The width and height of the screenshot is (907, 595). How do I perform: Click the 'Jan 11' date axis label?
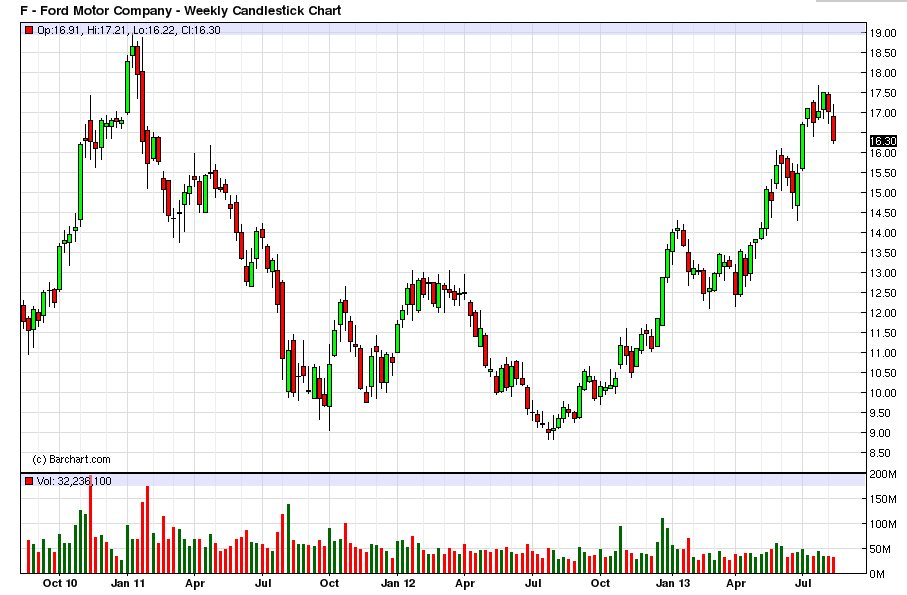(x=128, y=583)
